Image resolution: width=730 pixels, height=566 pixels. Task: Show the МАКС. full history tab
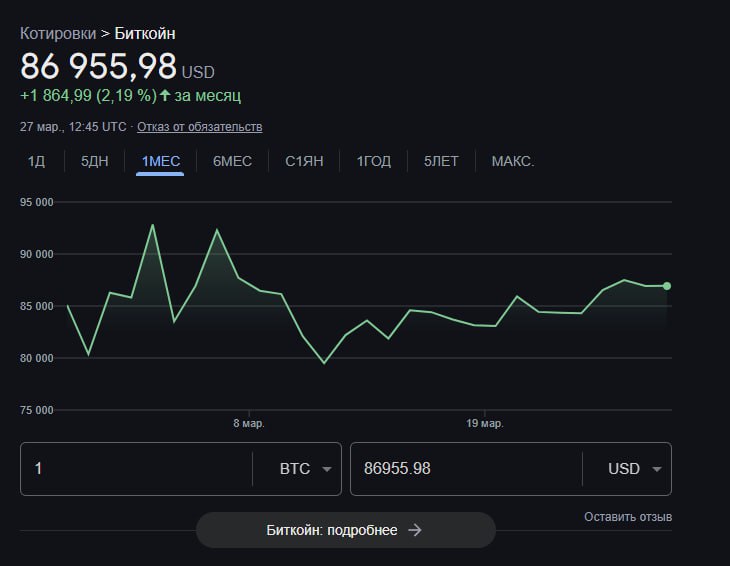[x=513, y=162]
